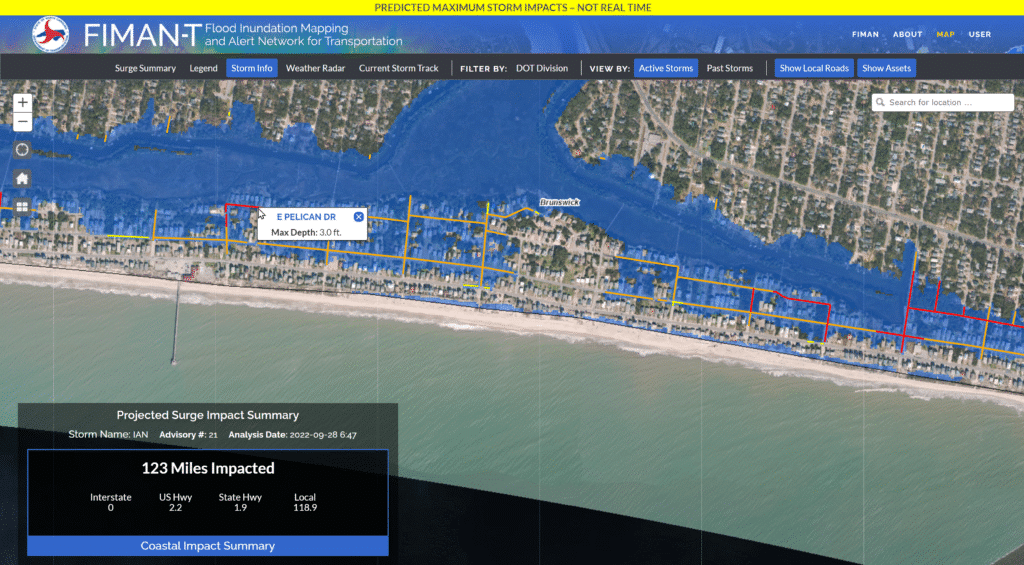Toggle Show Local Roads on
The width and height of the screenshot is (1024, 565).
(x=814, y=68)
